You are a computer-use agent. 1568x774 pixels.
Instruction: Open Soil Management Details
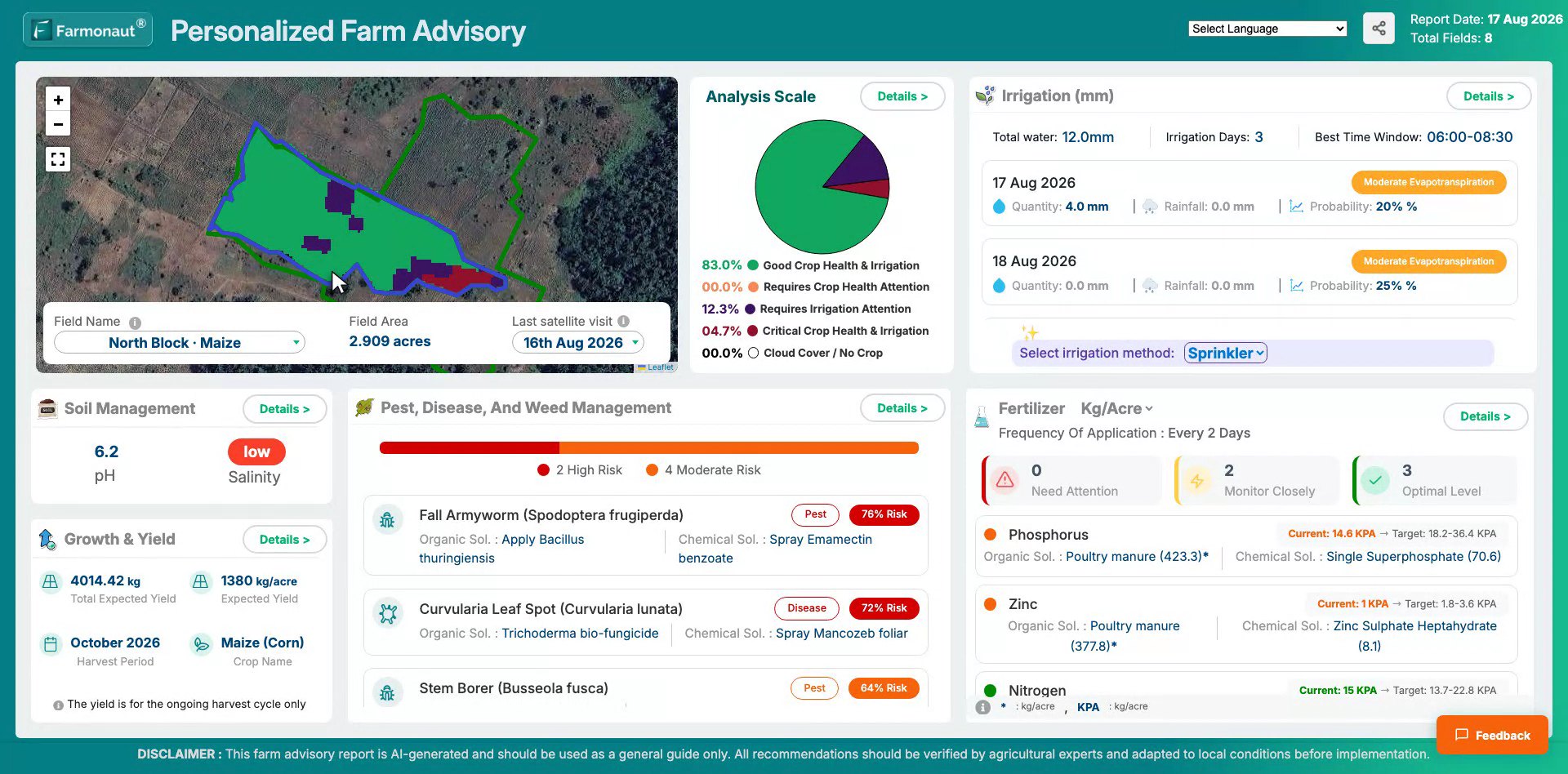(x=285, y=409)
